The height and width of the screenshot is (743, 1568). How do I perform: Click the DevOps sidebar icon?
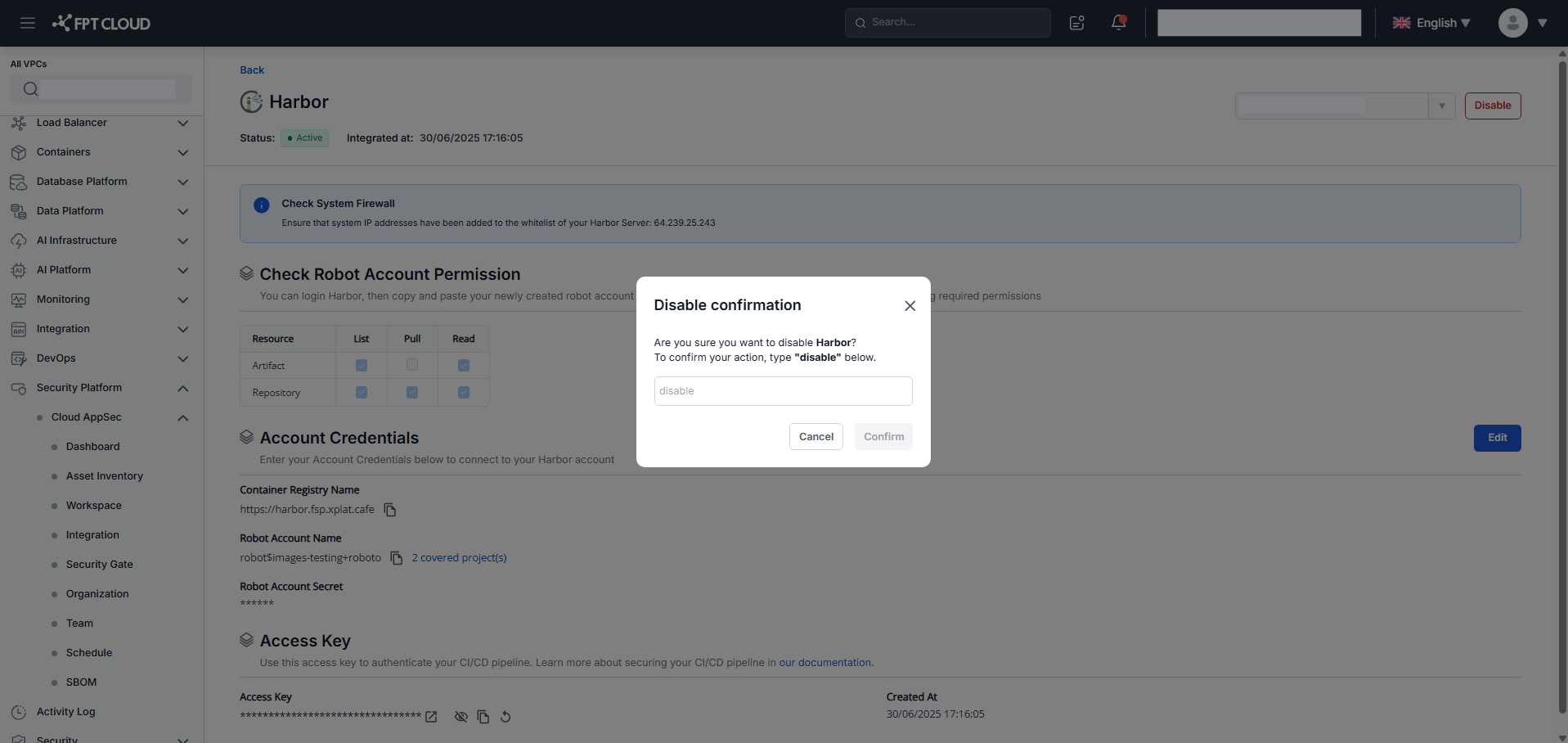tap(19, 358)
